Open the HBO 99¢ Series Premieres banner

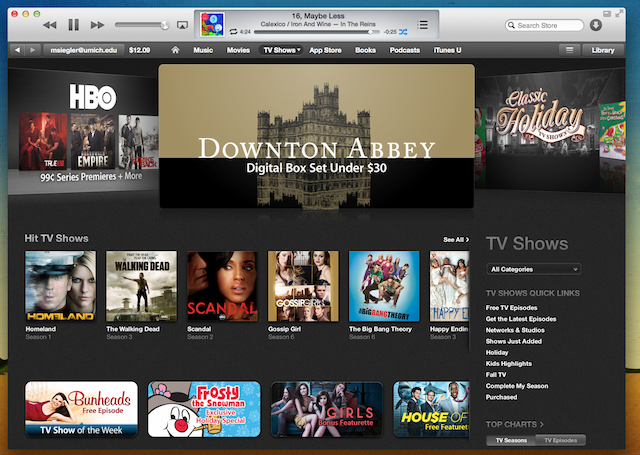click(83, 131)
